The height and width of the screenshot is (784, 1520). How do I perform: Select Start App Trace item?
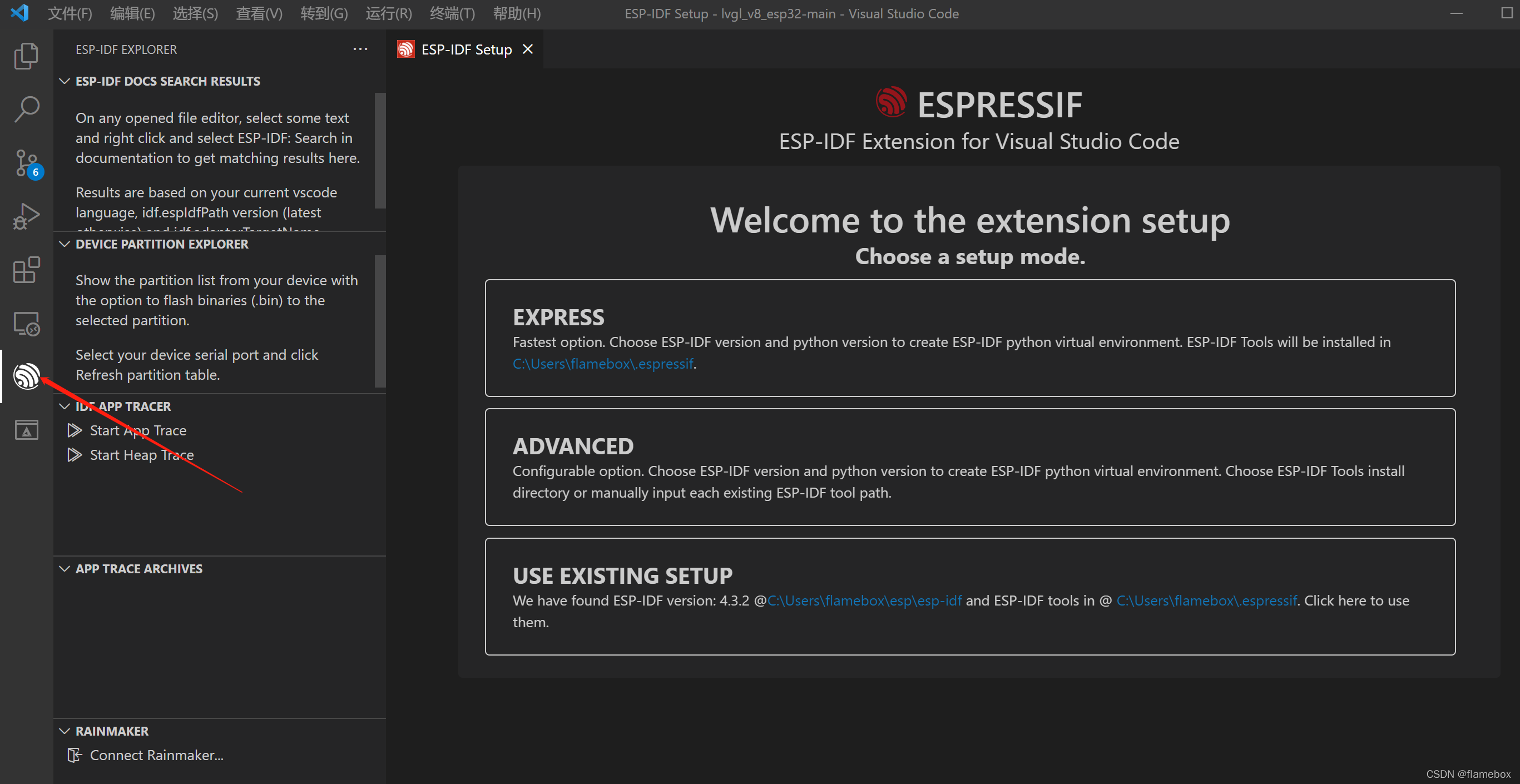point(220,430)
